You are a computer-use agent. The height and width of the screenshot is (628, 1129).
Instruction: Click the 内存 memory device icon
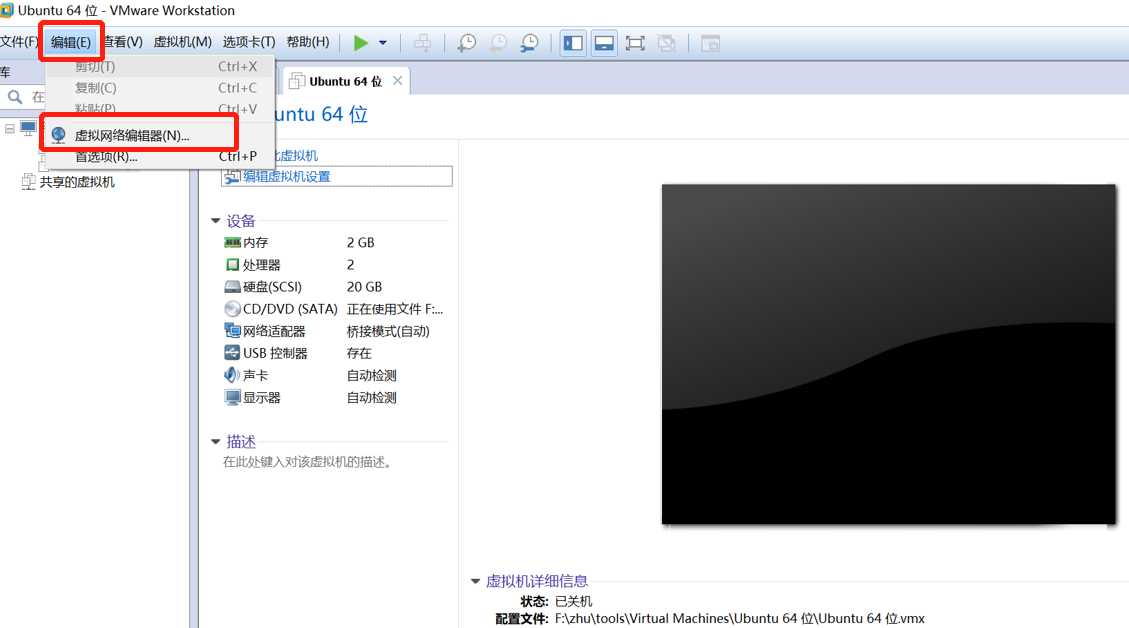[232, 243]
